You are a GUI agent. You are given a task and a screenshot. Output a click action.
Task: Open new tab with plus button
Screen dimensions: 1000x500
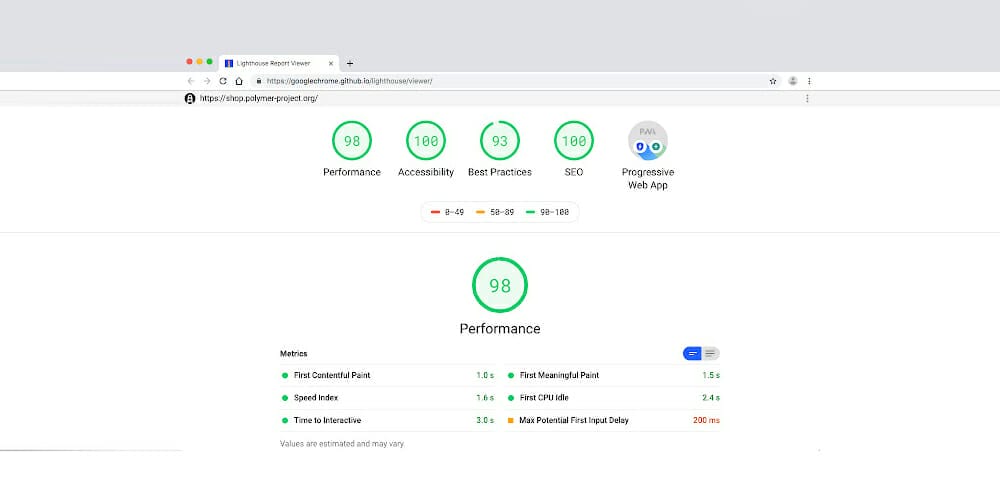pos(349,63)
